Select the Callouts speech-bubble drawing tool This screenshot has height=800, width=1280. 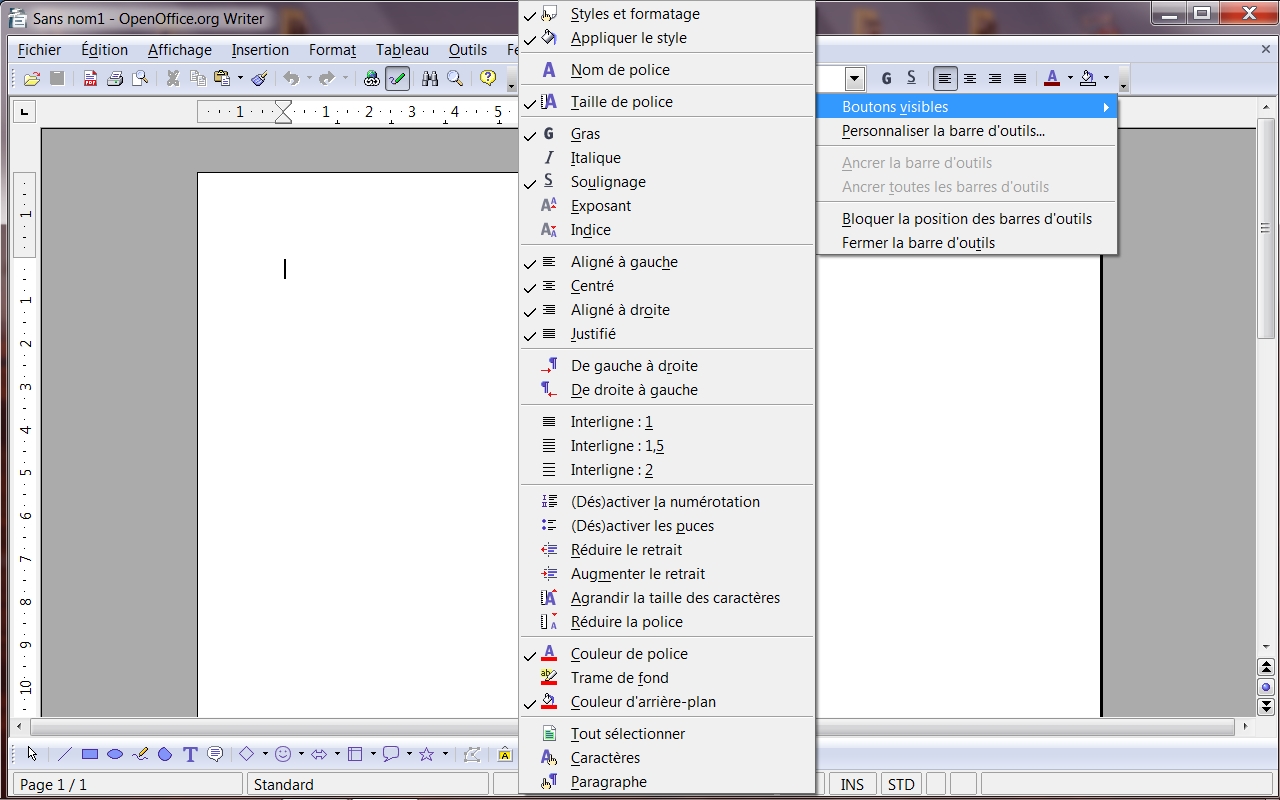pyautogui.click(x=215, y=754)
